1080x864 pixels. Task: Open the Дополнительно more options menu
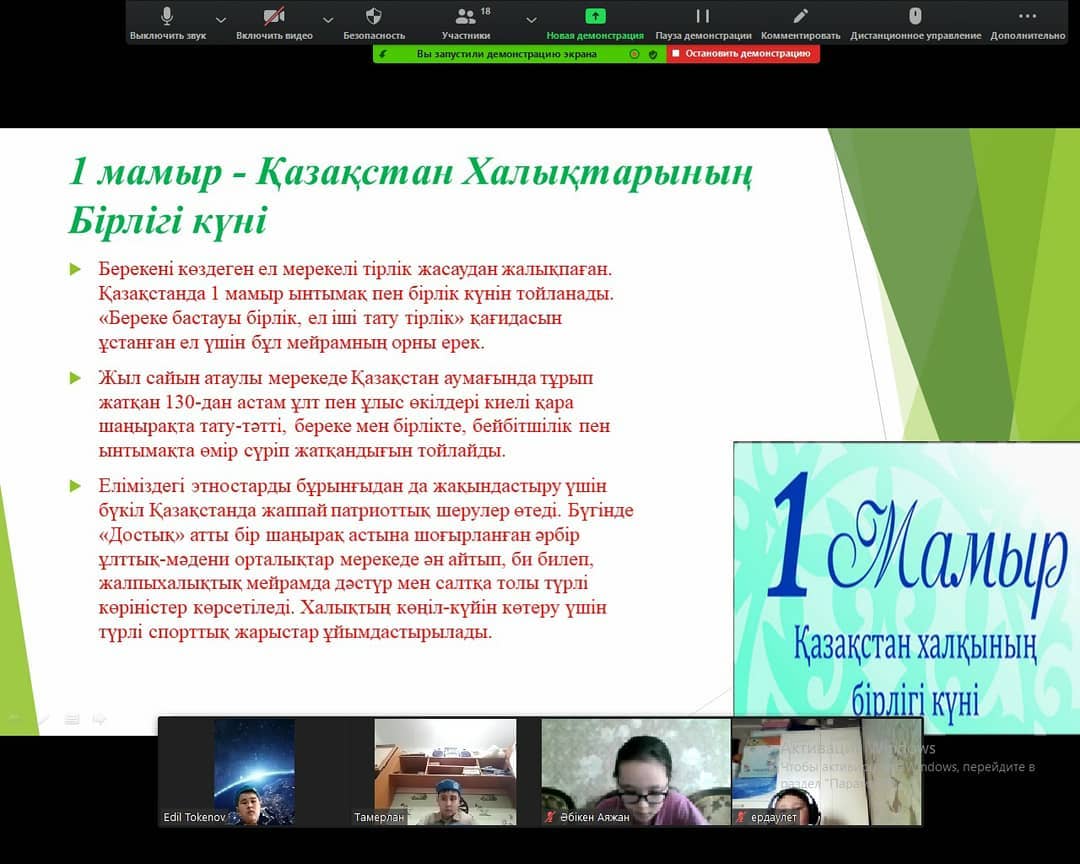[x=1028, y=23]
